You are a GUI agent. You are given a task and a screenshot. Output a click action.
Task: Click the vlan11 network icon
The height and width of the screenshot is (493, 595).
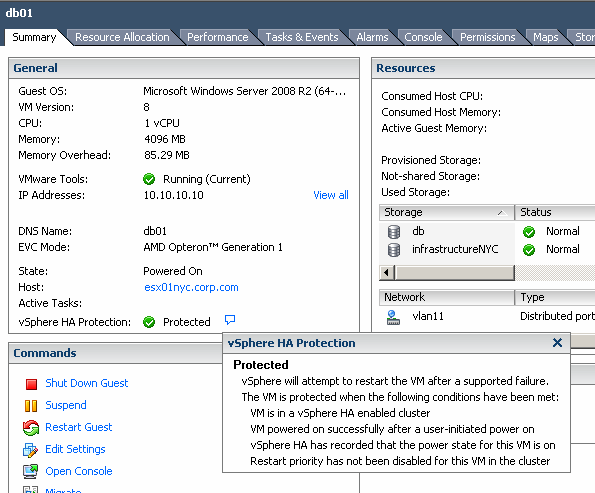tap(393, 317)
